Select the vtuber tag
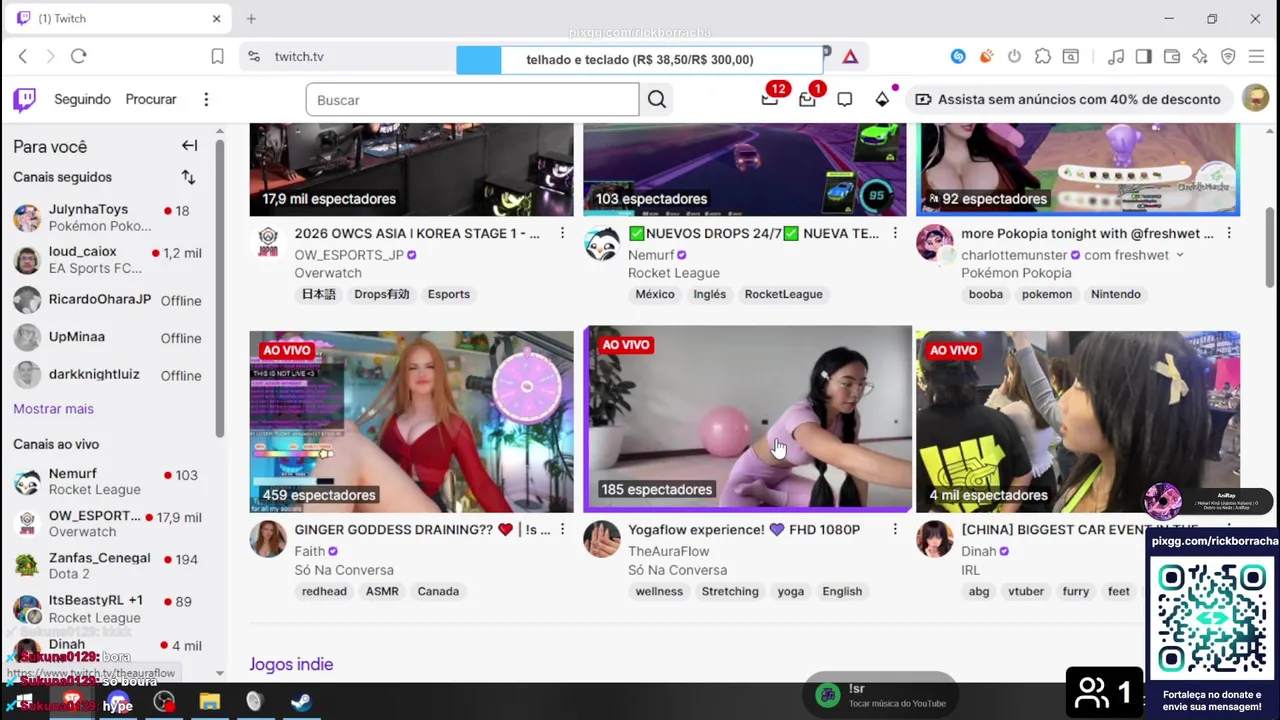The image size is (1280, 720). click(x=1026, y=591)
